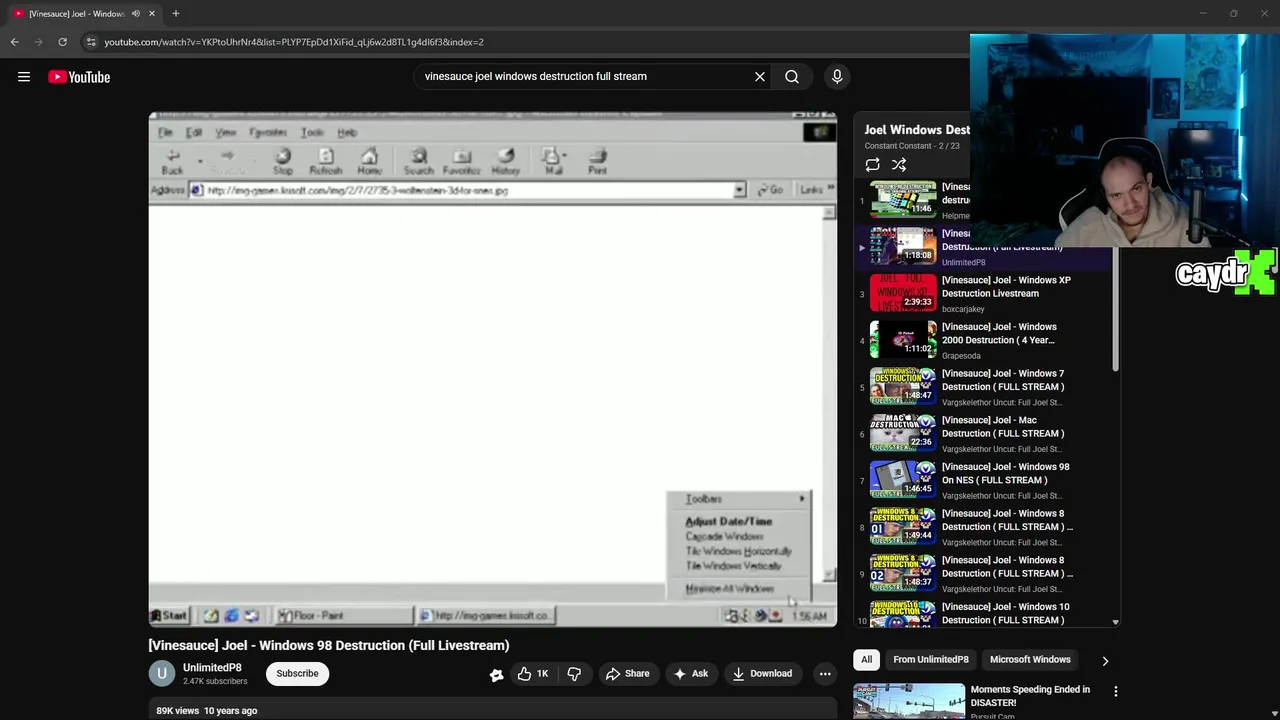This screenshot has width=1280, height=720.
Task: Start voice search with microphone
Action: pos(837,76)
